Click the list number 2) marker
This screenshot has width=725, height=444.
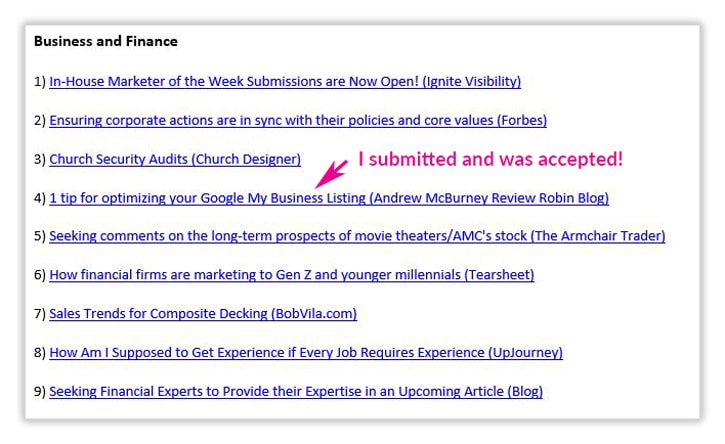pos(40,120)
